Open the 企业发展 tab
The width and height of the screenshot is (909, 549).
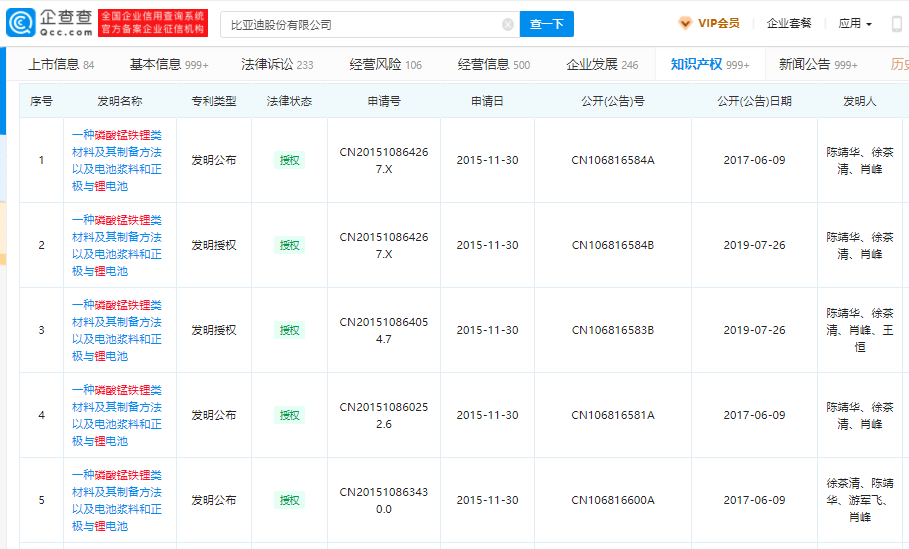(x=601, y=65)
